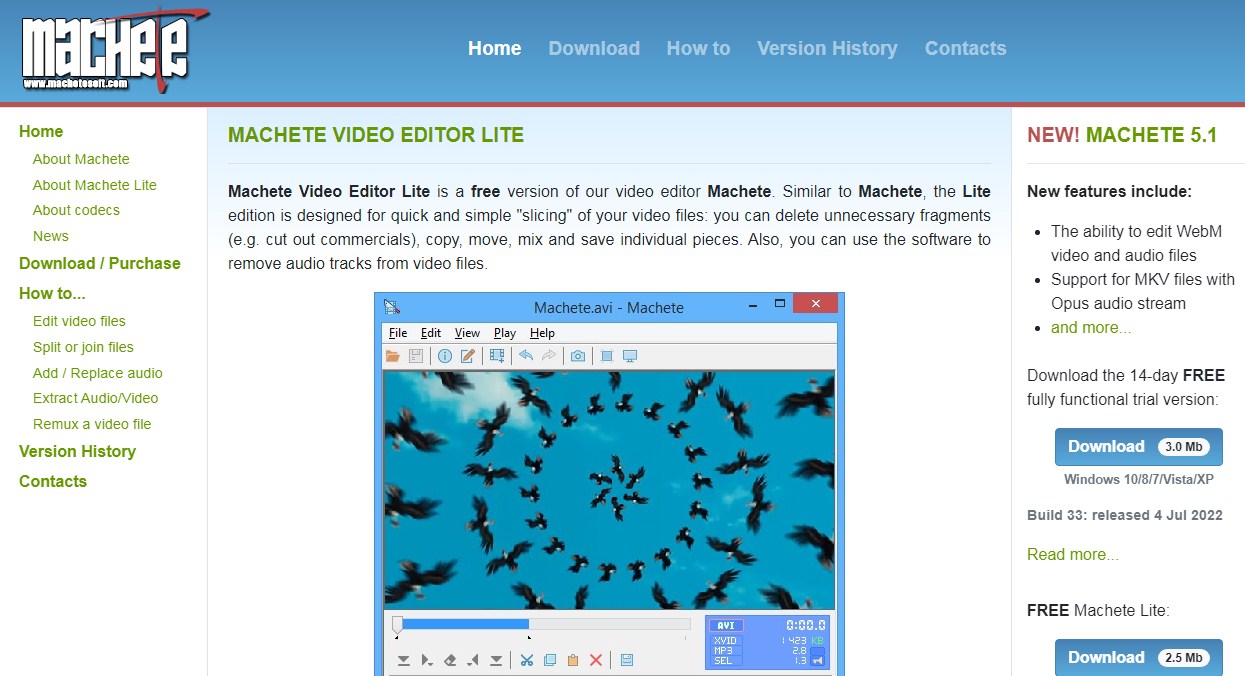Click the 'NEW! MACHETE 5.1' heading
The width and height of the screenshot is (1245, 676).
[1122, 135]
